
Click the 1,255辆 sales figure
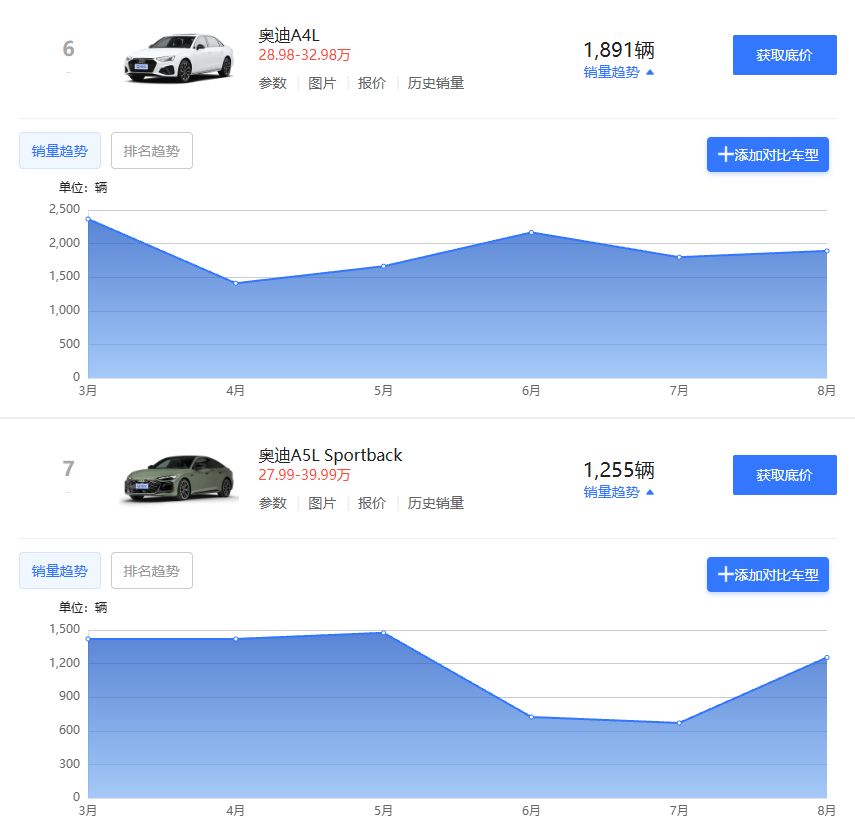point(619,470)
